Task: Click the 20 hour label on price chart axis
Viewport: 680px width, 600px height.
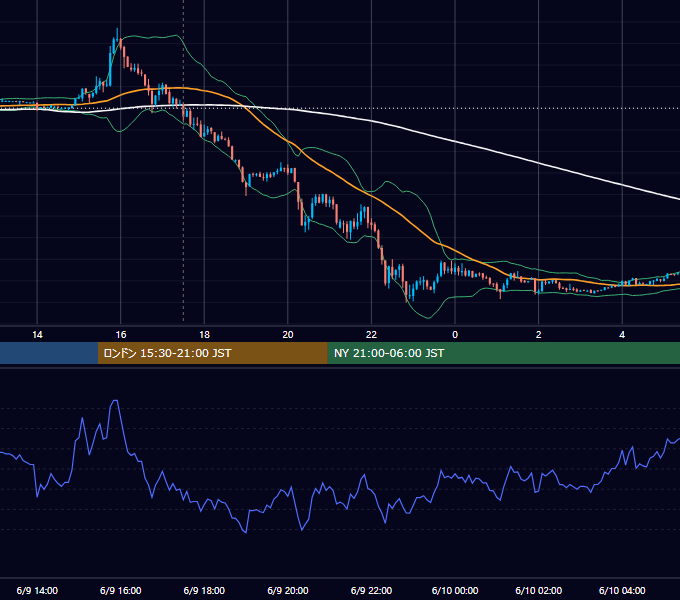Action: (x=288, y=335)
